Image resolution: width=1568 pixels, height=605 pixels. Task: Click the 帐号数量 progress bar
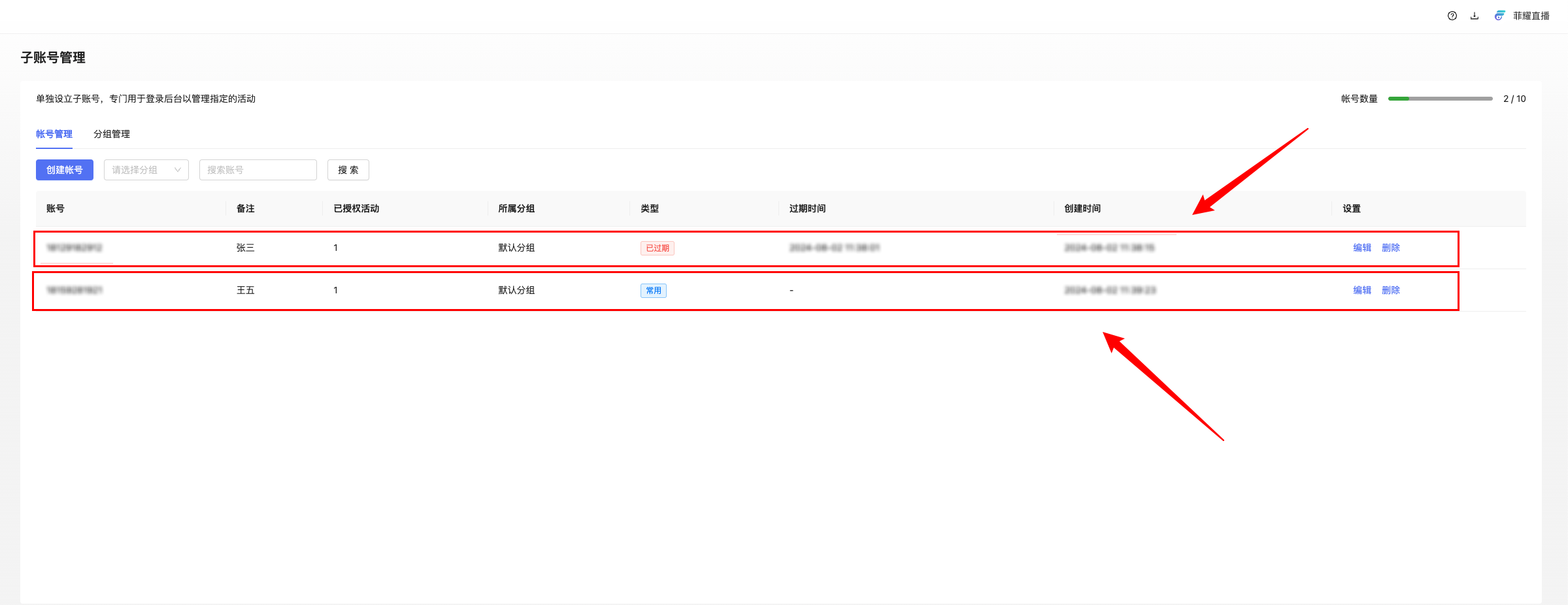tap(1440, 99)
